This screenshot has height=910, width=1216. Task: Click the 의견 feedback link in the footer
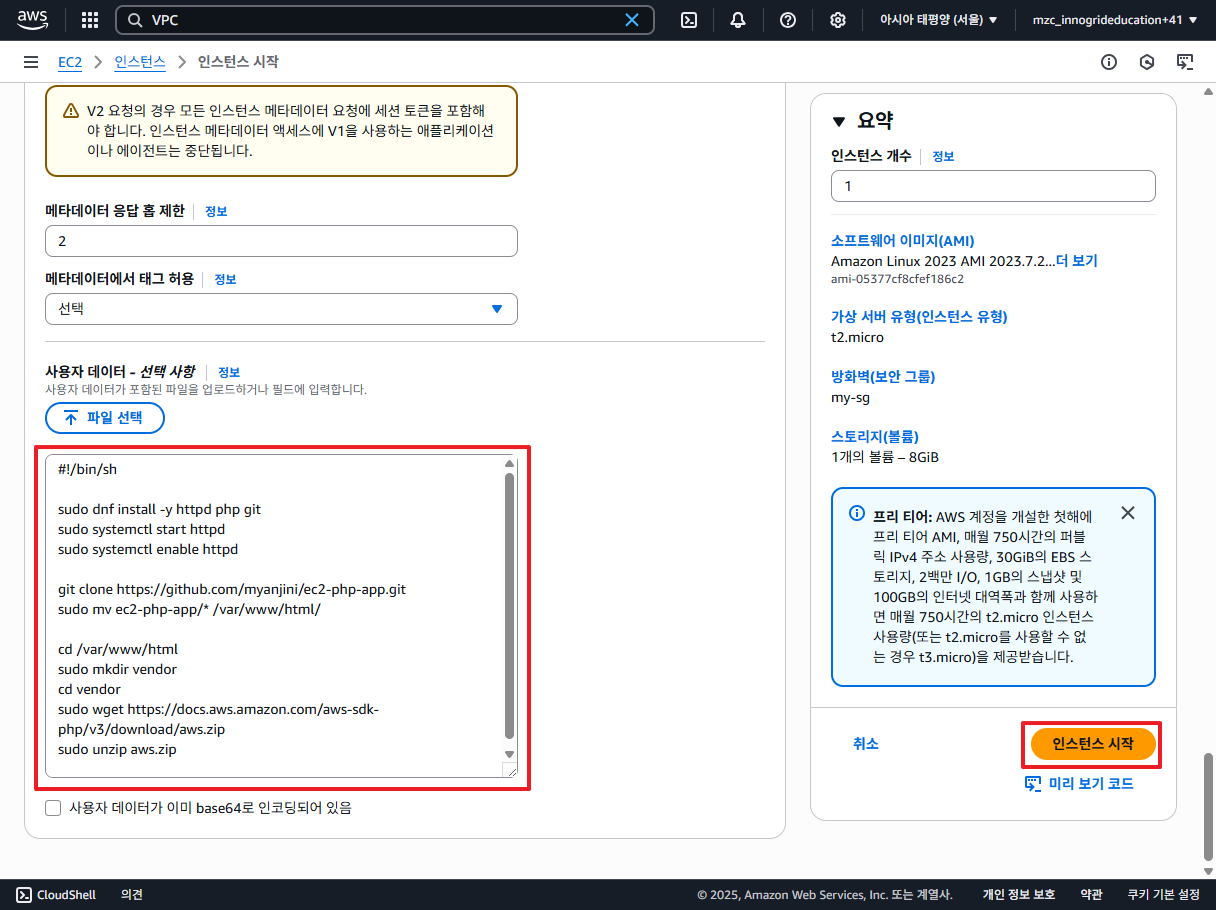point(132,895)
